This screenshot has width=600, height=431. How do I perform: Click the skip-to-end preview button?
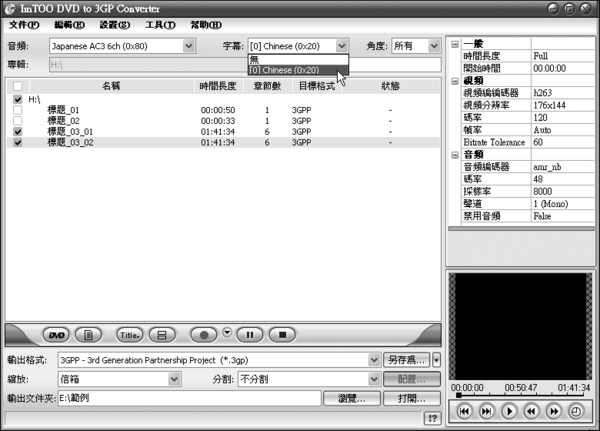(x=486, y=411)
